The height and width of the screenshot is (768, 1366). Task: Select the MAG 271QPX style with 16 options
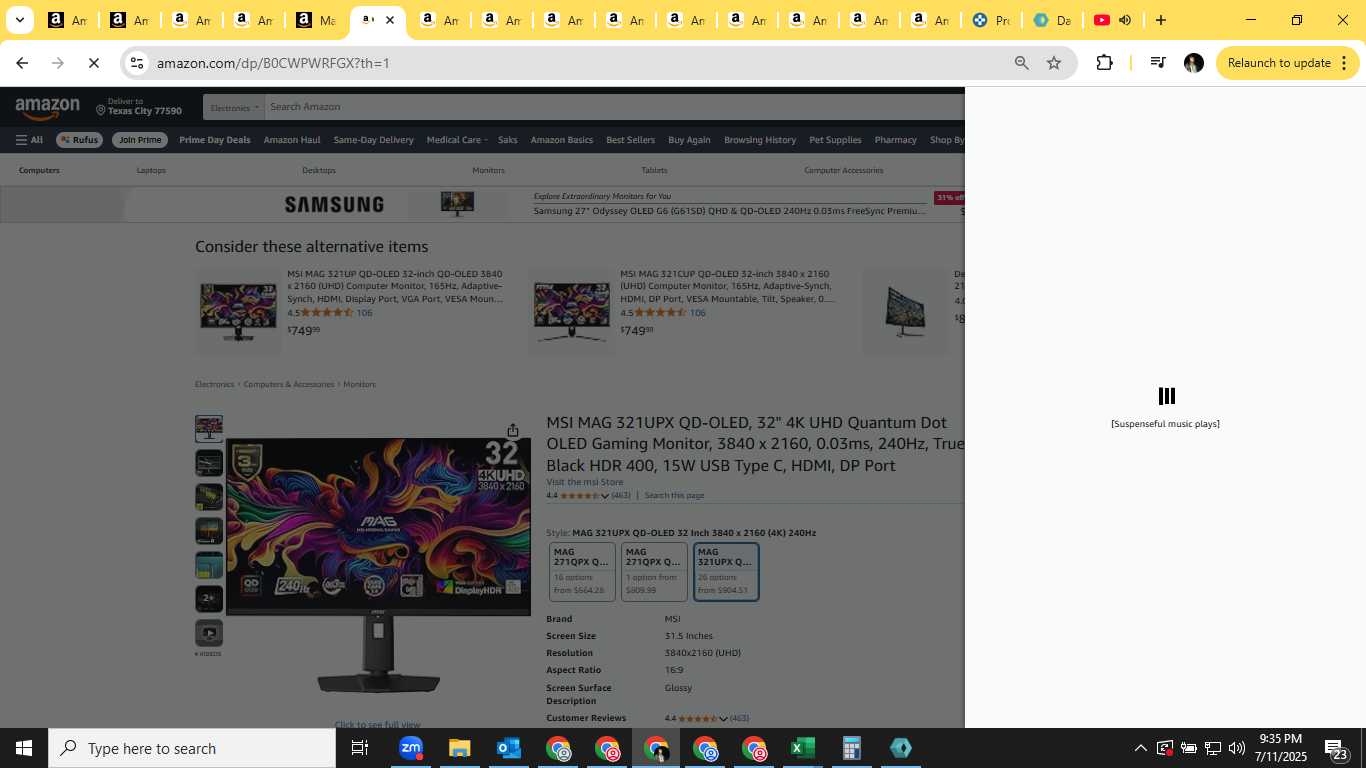coord(582,572)
